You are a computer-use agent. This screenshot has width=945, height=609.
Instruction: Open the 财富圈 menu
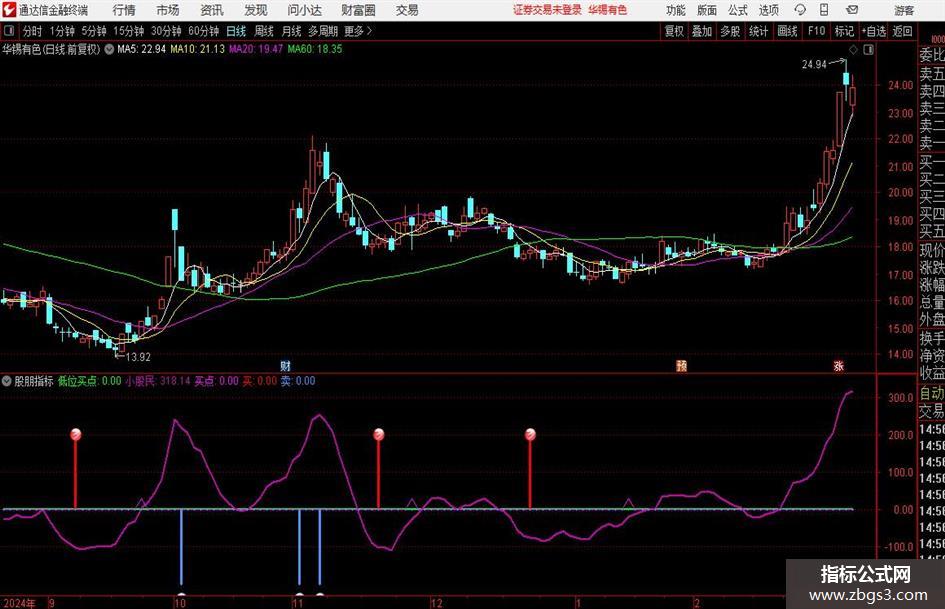(x=358, y=10)
